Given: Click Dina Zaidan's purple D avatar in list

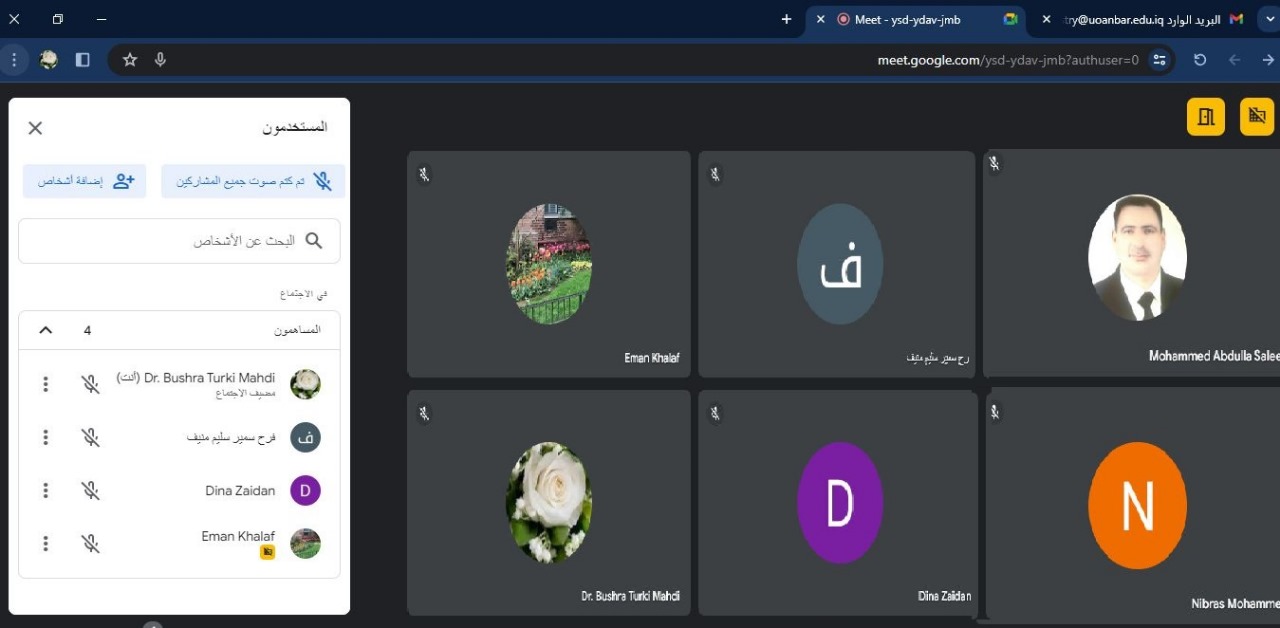Looking at the screenshot, I should [305, 490].
